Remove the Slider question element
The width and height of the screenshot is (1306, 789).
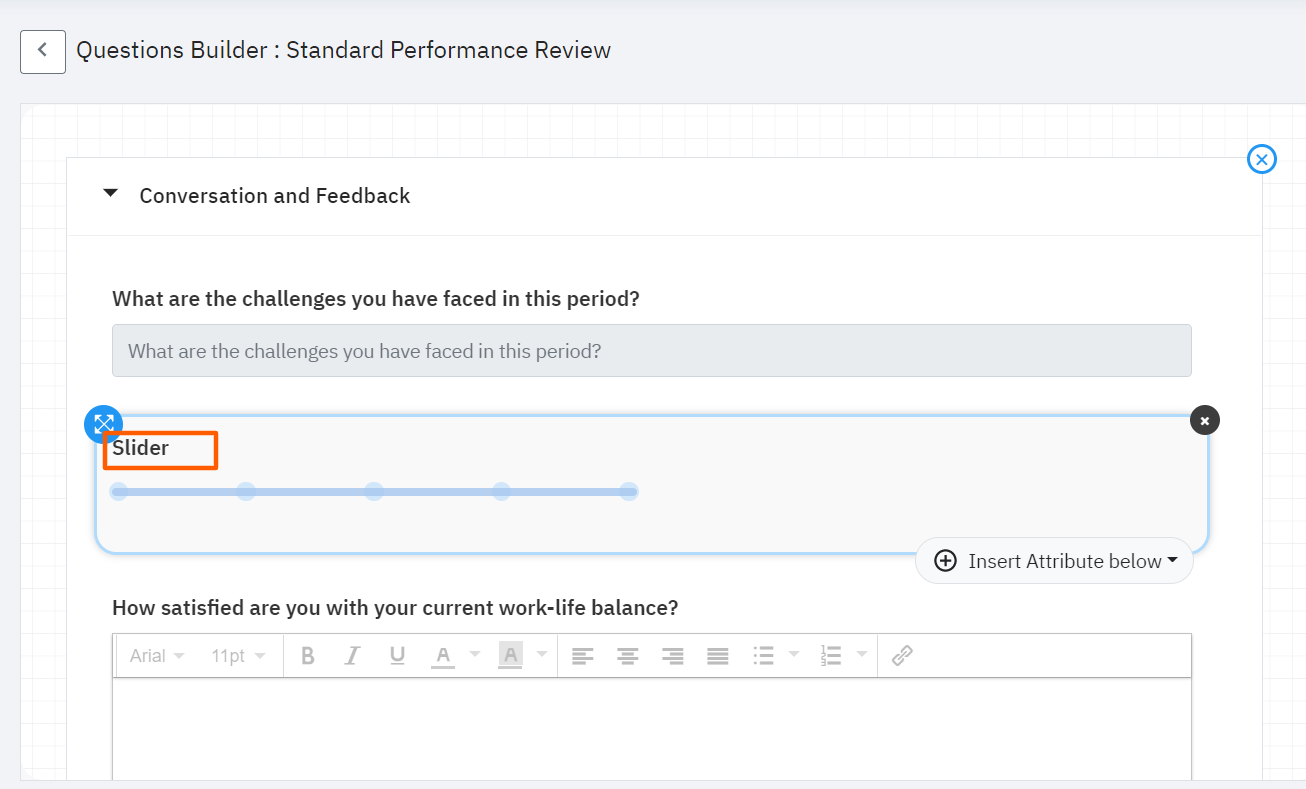[x=1204, y=420]
